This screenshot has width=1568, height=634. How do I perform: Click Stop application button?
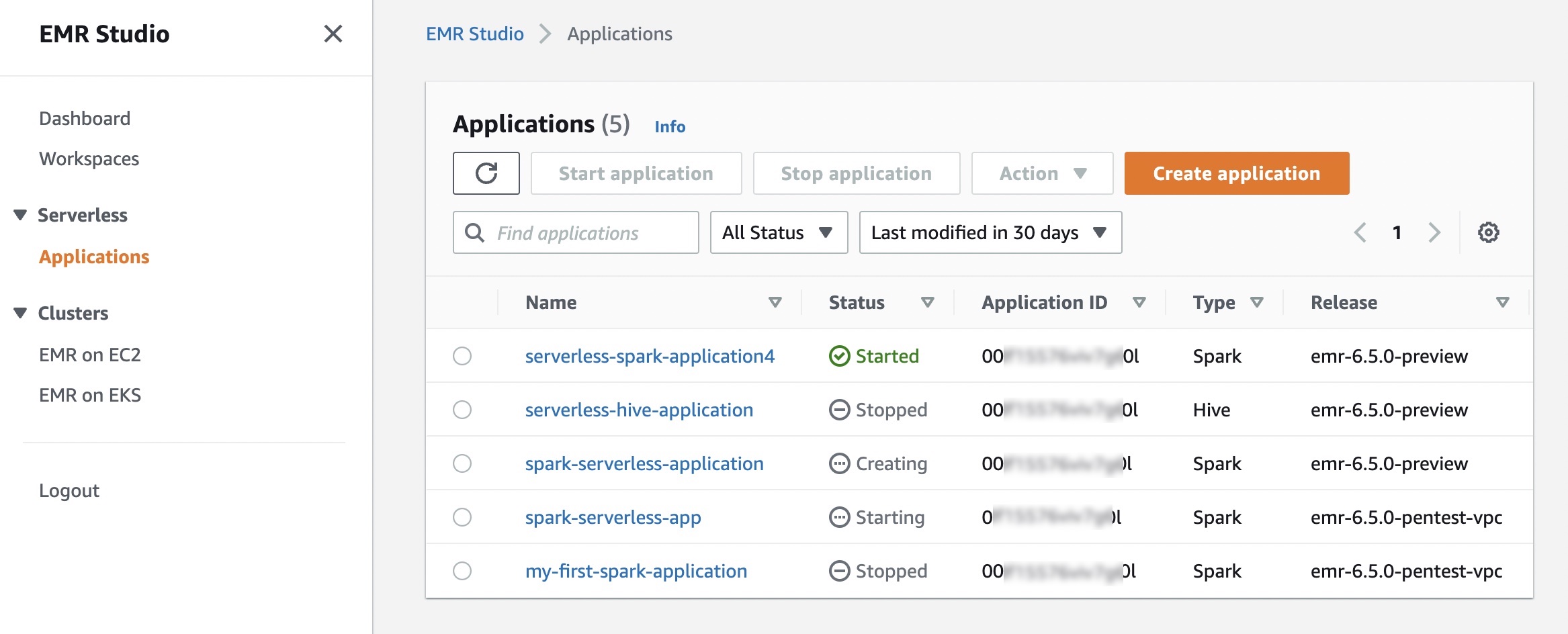pos(857,173)
